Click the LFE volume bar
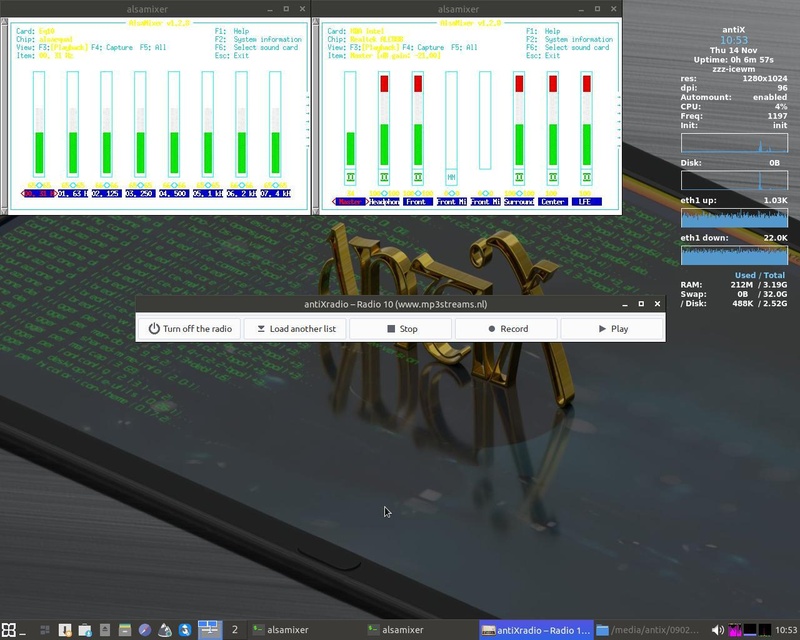The height and width of the screenshot is (640, 800). coord(586,120)
